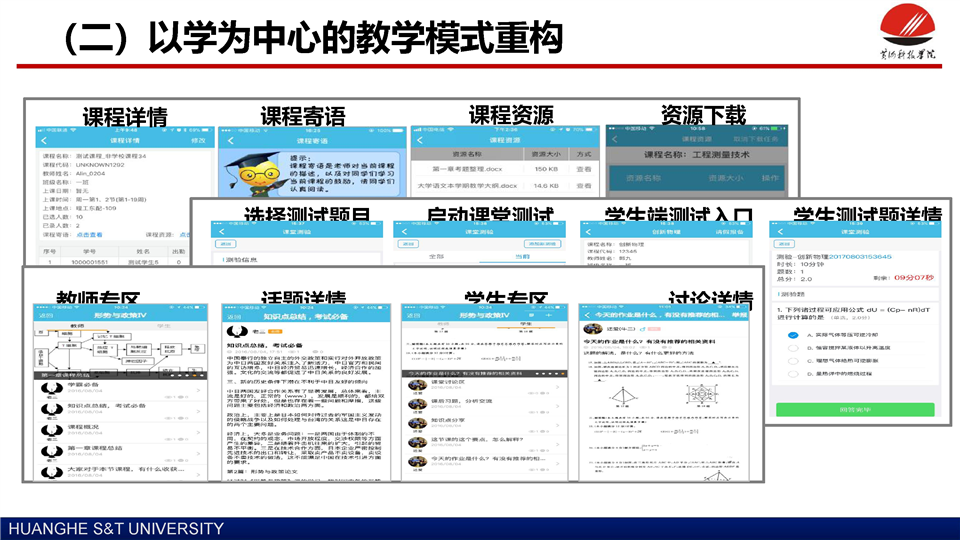Select the checked answer option A
960x540 pixels.
pyautogui.click(x=792, y=335)
